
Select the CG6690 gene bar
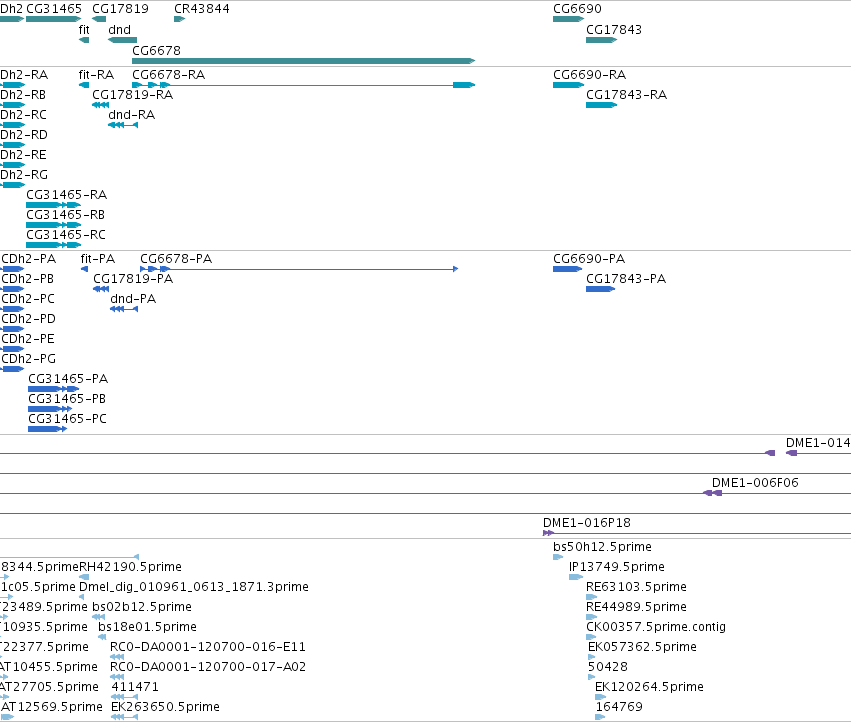[568, 19]
